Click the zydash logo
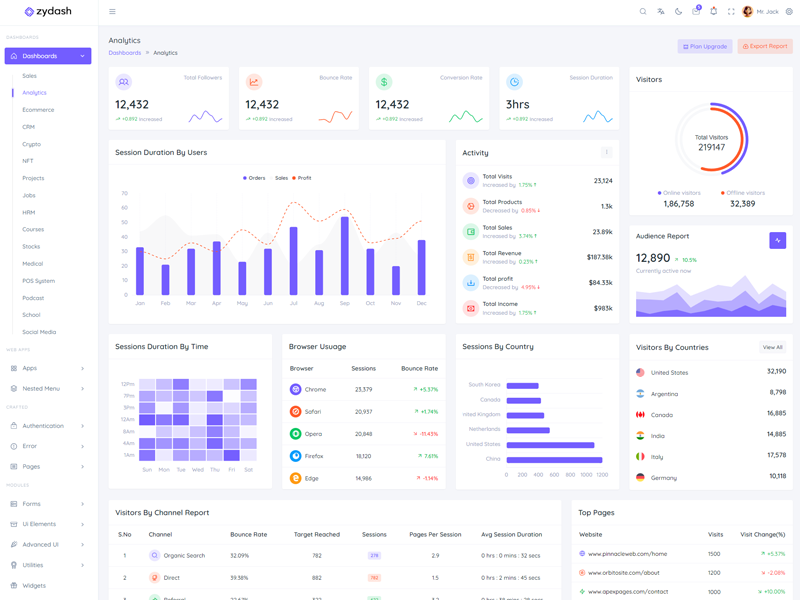The height and width of the screenshot is (600, 800). [48, 12]
